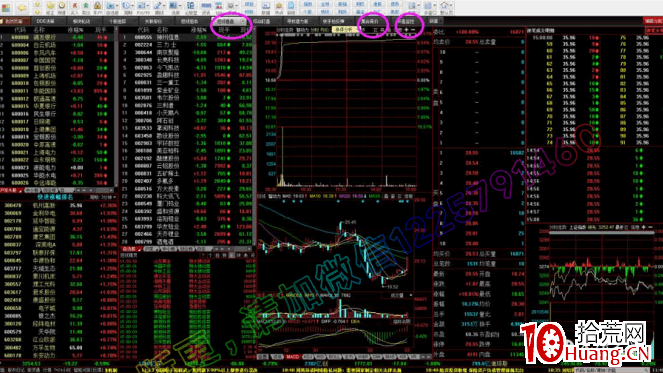Click the down arrow toolbar icon
Viewport: 663px width, 373px height.
coord(37,12)
